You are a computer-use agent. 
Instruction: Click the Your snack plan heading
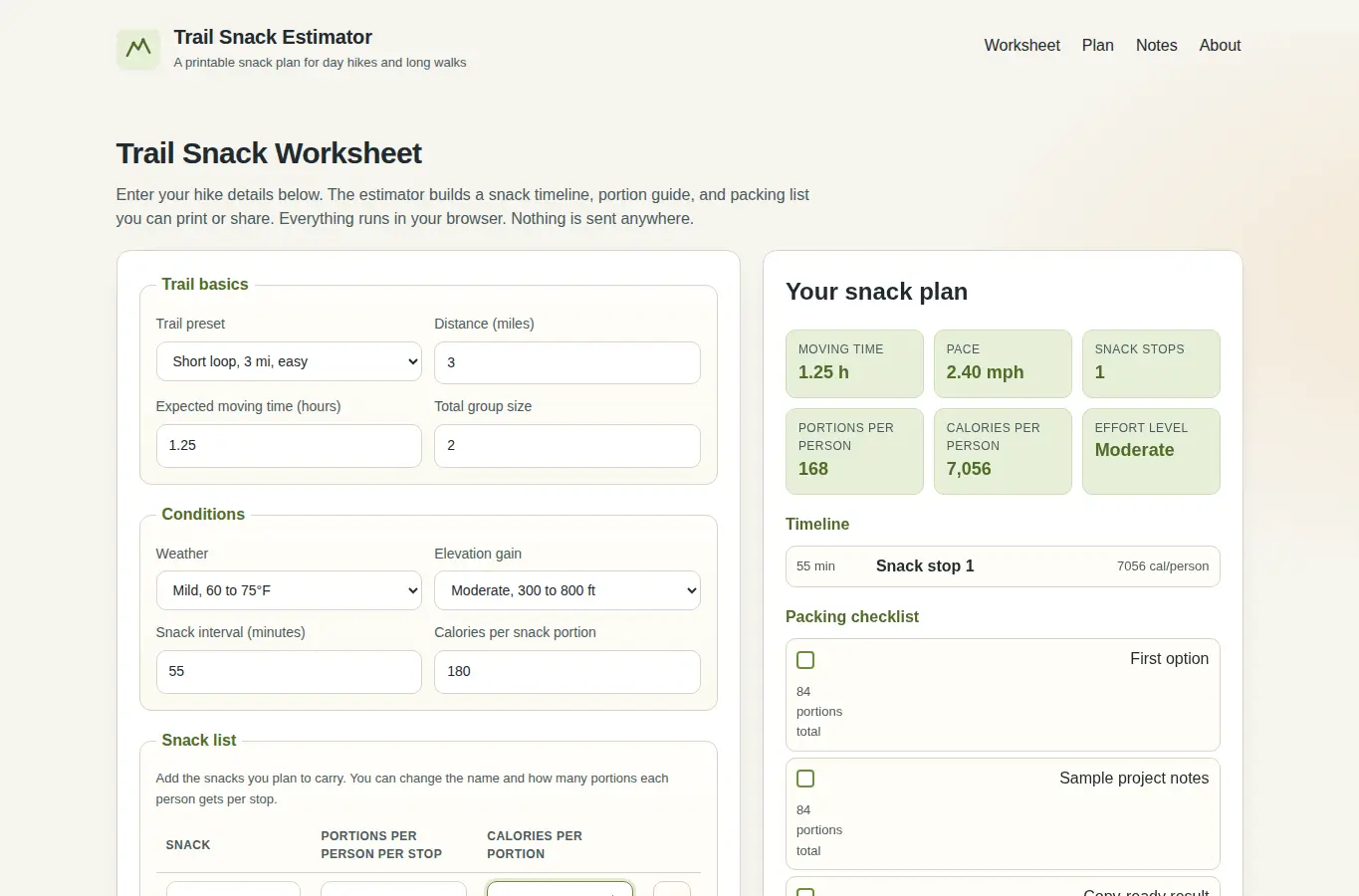tap(876, 292)
